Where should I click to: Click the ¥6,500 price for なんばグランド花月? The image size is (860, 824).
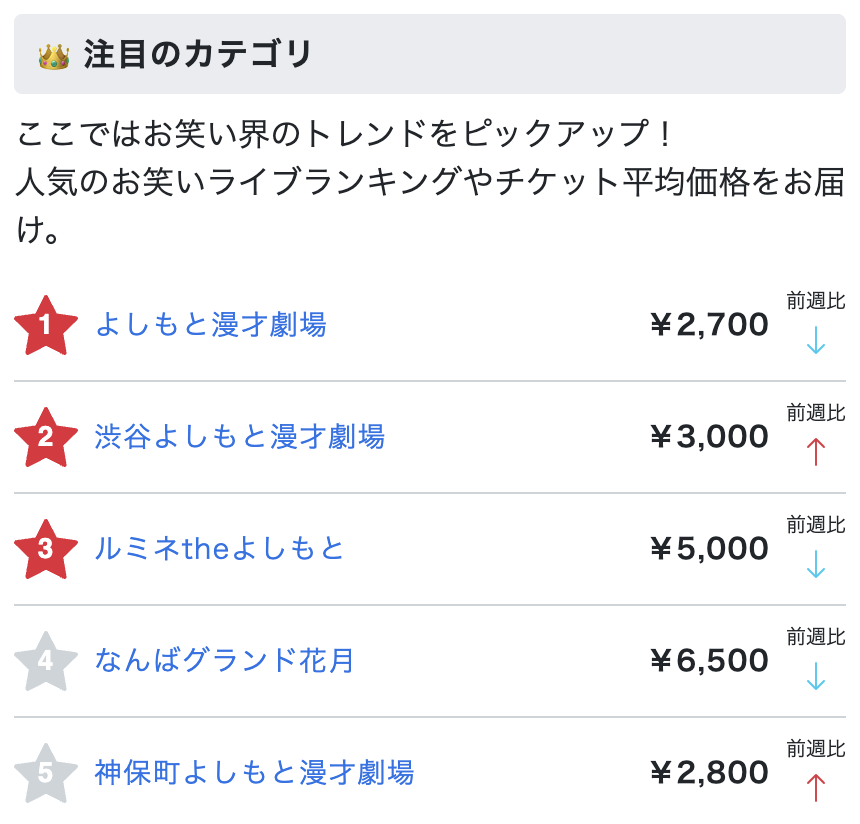pyautogui.click(x=709, y=661)
